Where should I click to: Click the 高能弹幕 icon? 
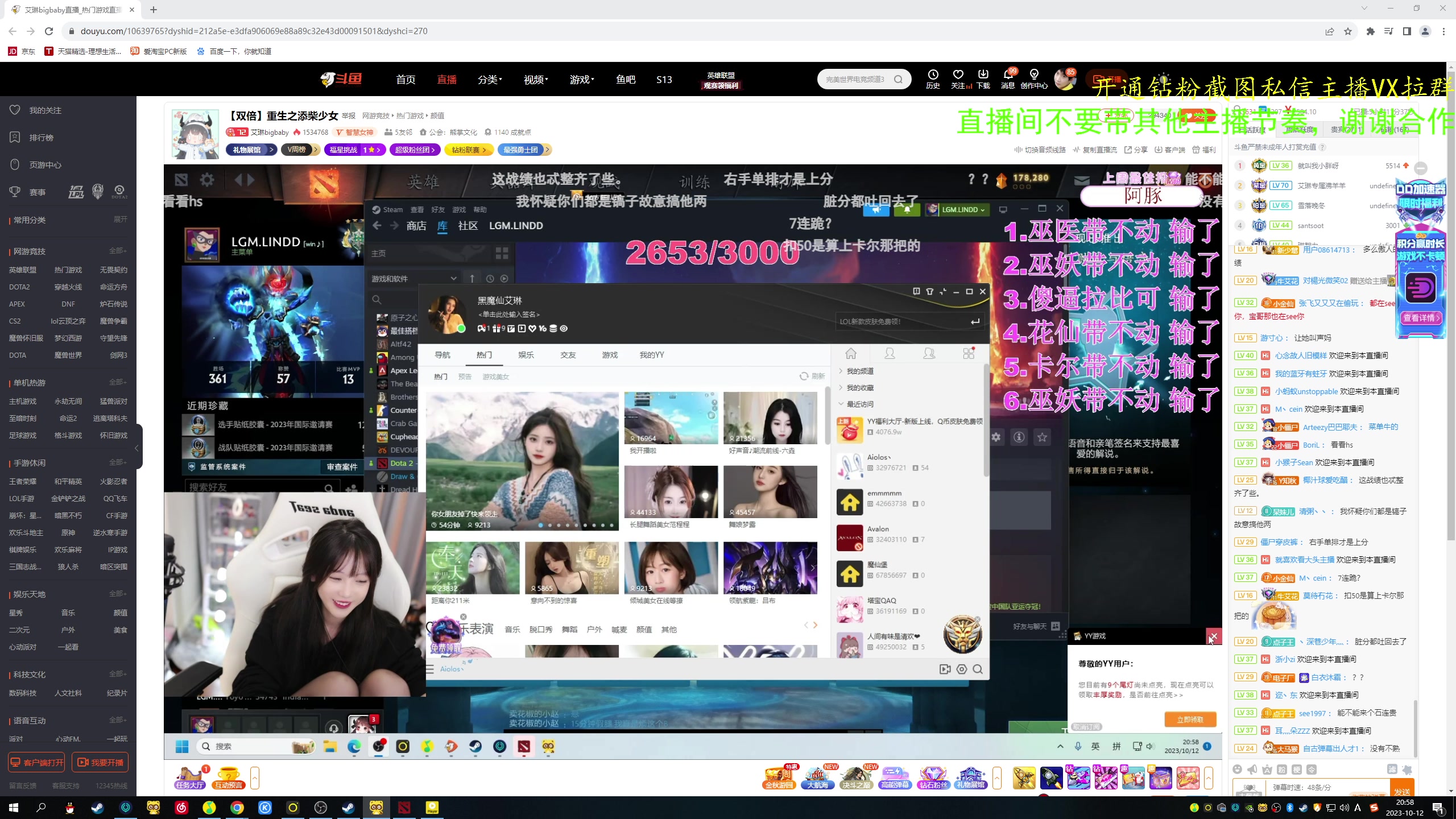[x=895, y=777]
